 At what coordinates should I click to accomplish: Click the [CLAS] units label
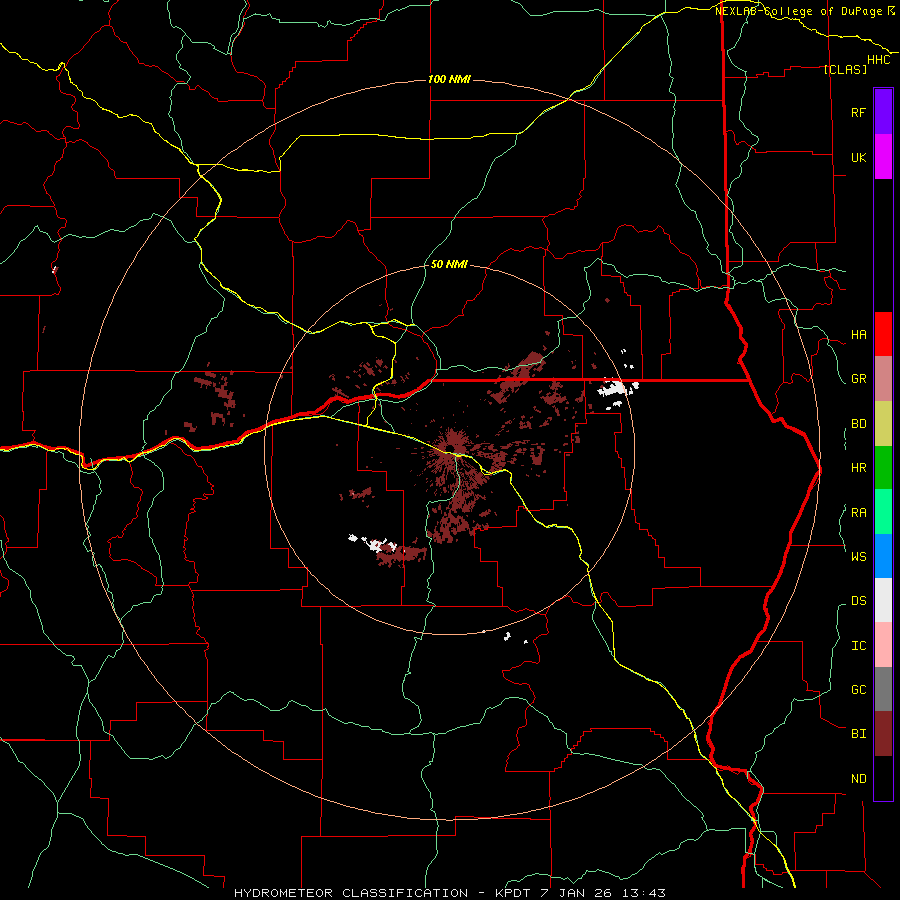[x=845, y=69]
